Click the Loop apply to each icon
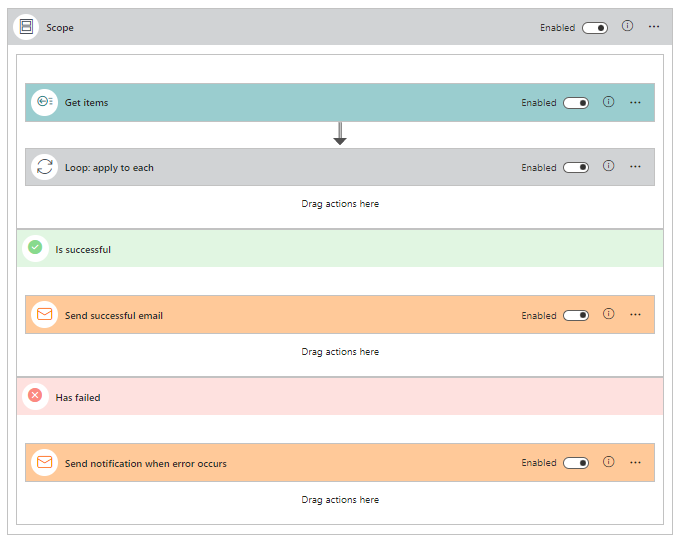This screenshot has width=681, height=544. point(44,167)
